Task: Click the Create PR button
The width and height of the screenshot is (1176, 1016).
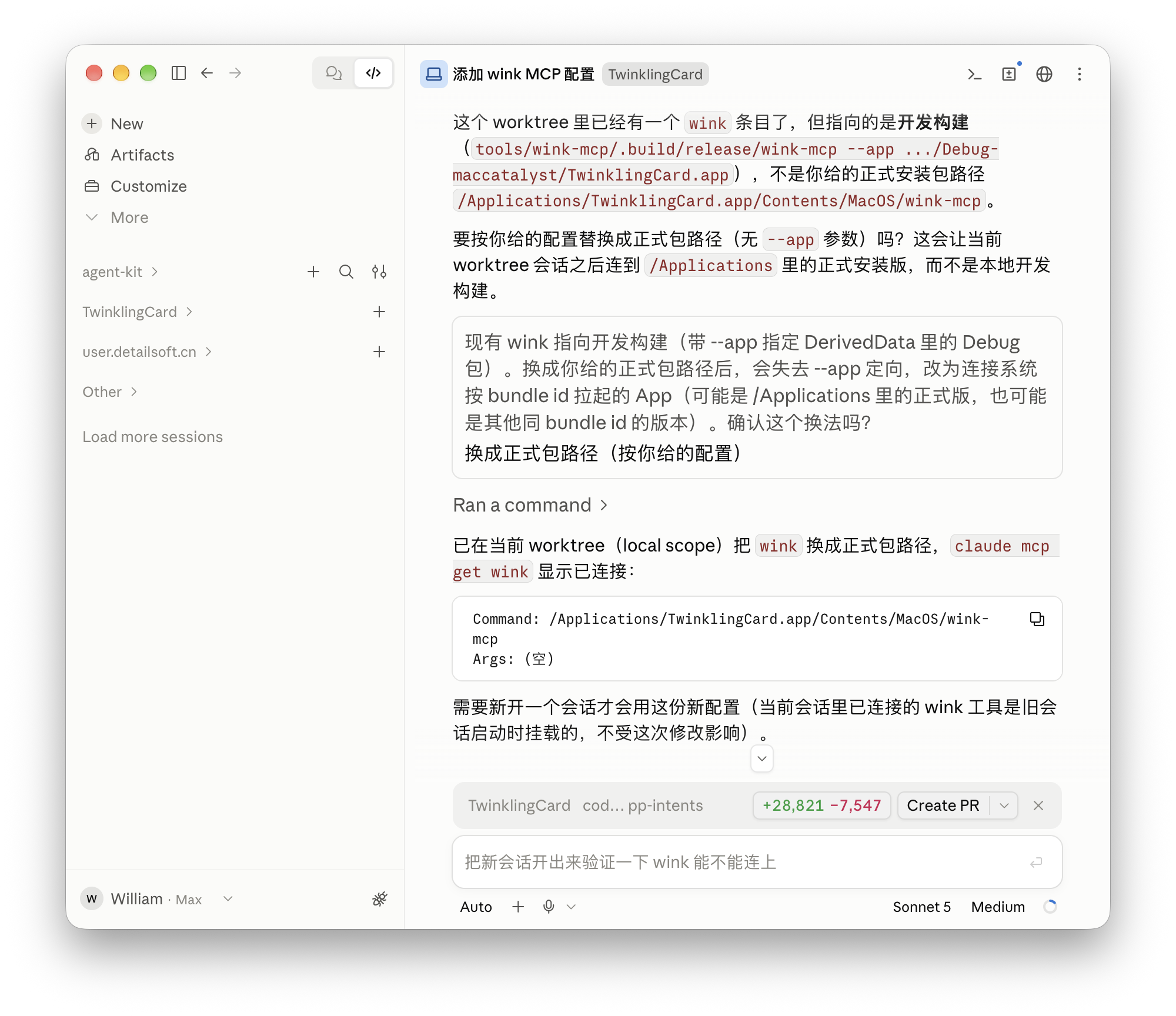Action: pyautogui.click(x=943, y=806)
